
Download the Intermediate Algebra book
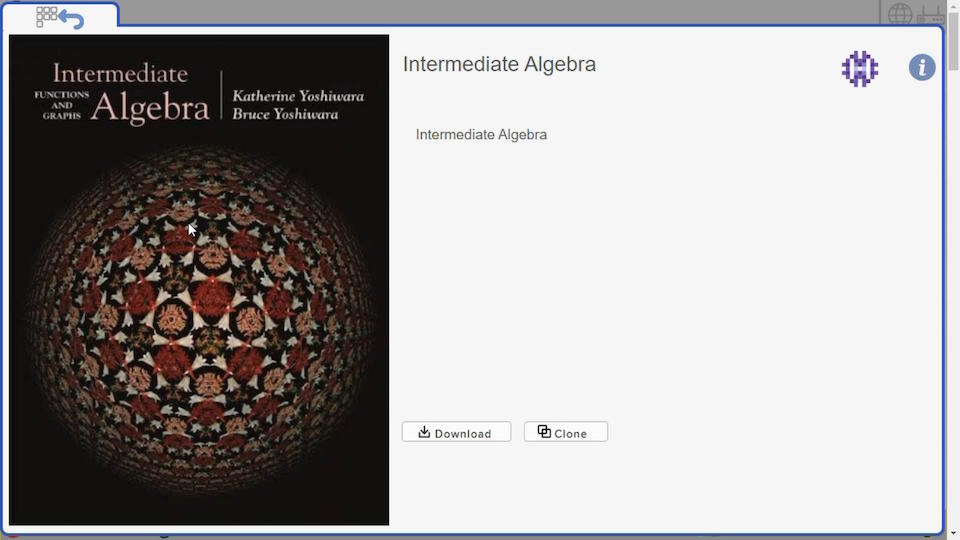456,432
